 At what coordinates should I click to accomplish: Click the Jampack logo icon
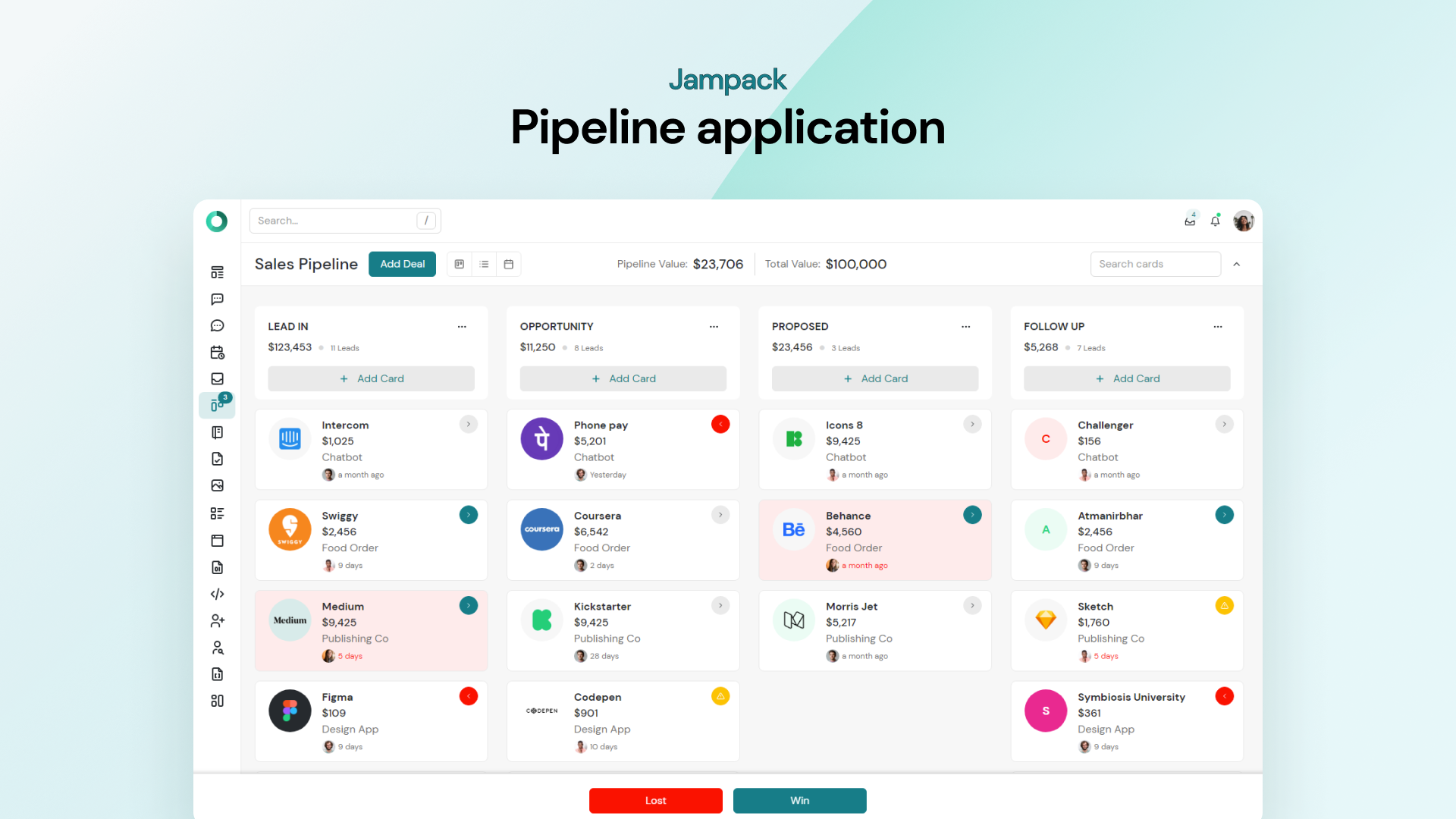pos(217,221)
